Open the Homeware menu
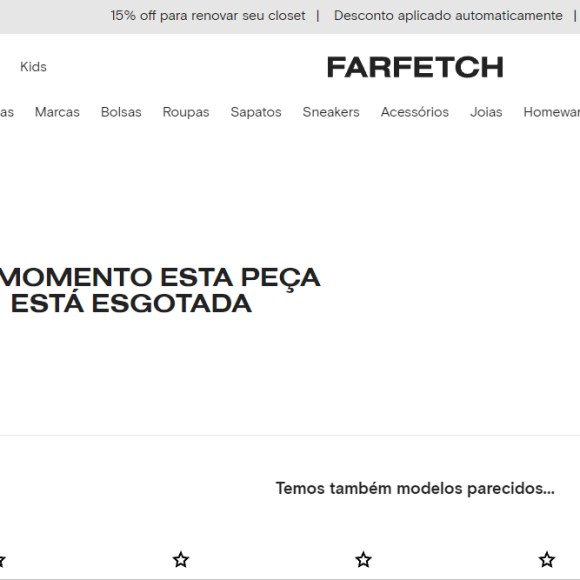580x580 pixels. pyautogui.click(x=552, y=112)
